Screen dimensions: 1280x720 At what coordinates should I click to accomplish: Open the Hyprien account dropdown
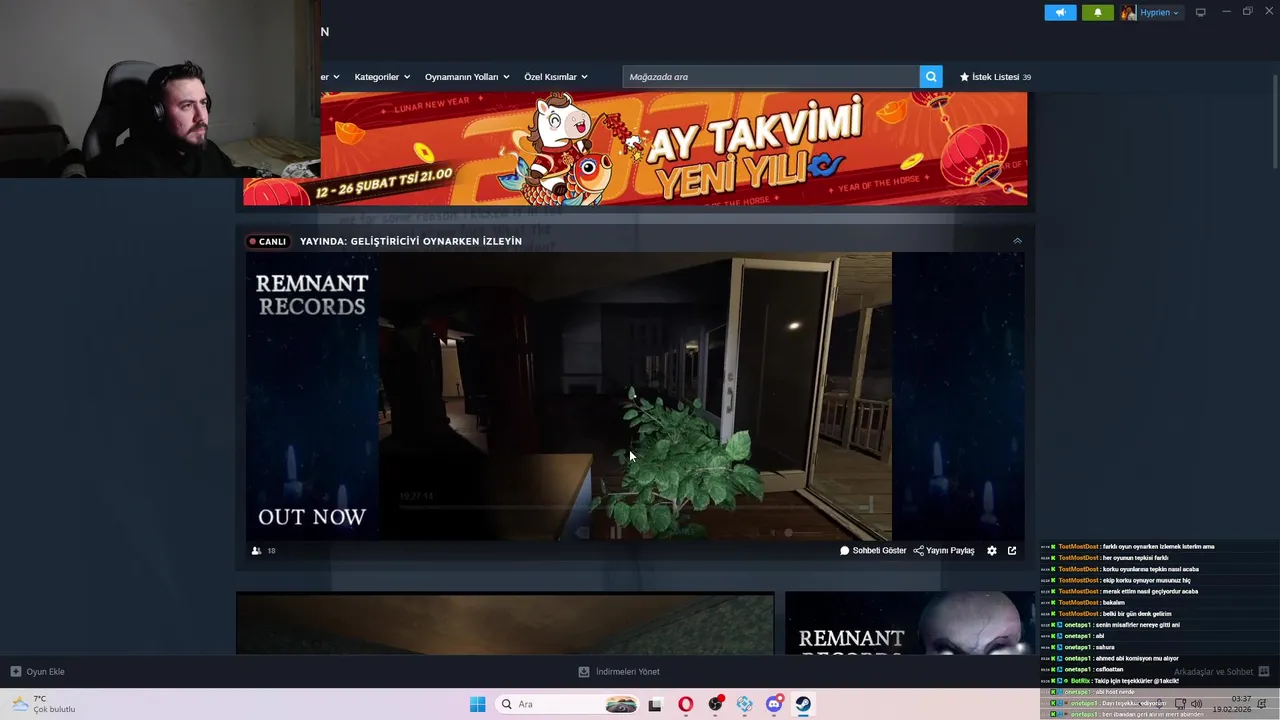1160,12
